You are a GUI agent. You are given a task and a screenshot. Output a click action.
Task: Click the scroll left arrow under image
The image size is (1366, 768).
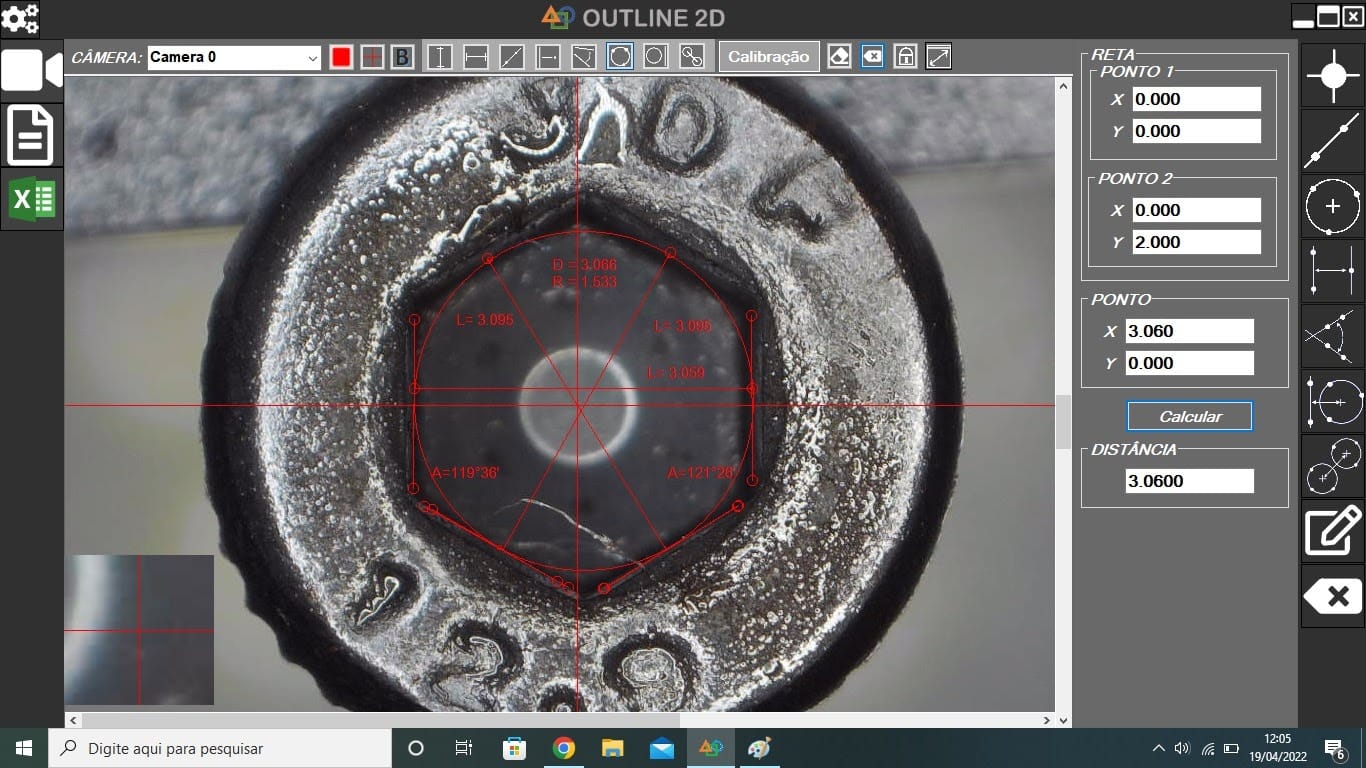click(72, 720)
